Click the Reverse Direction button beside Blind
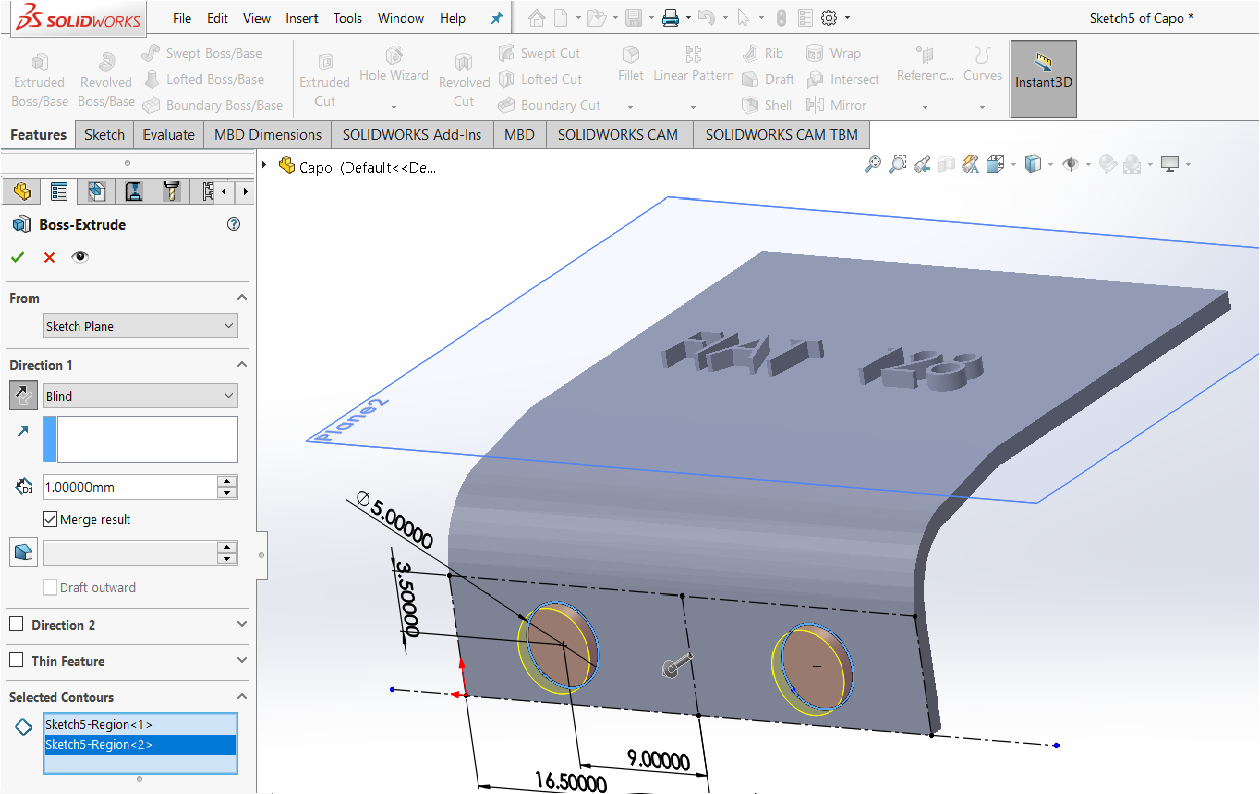 (23, 396)
